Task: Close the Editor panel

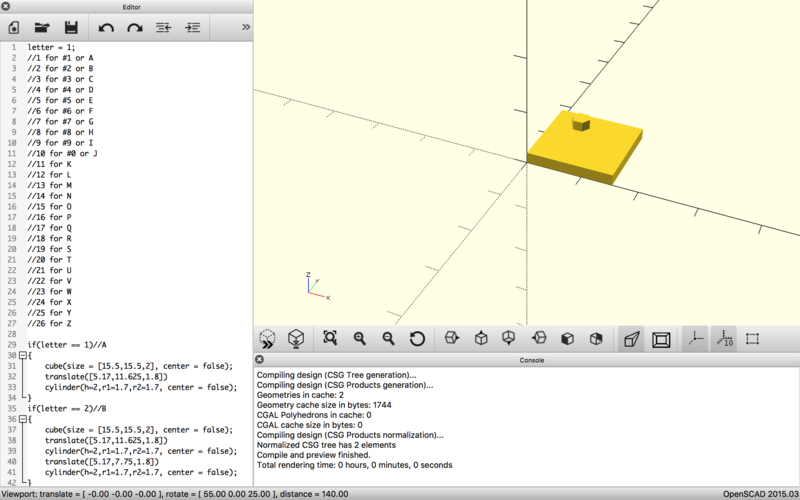Action: coord(6,7)
